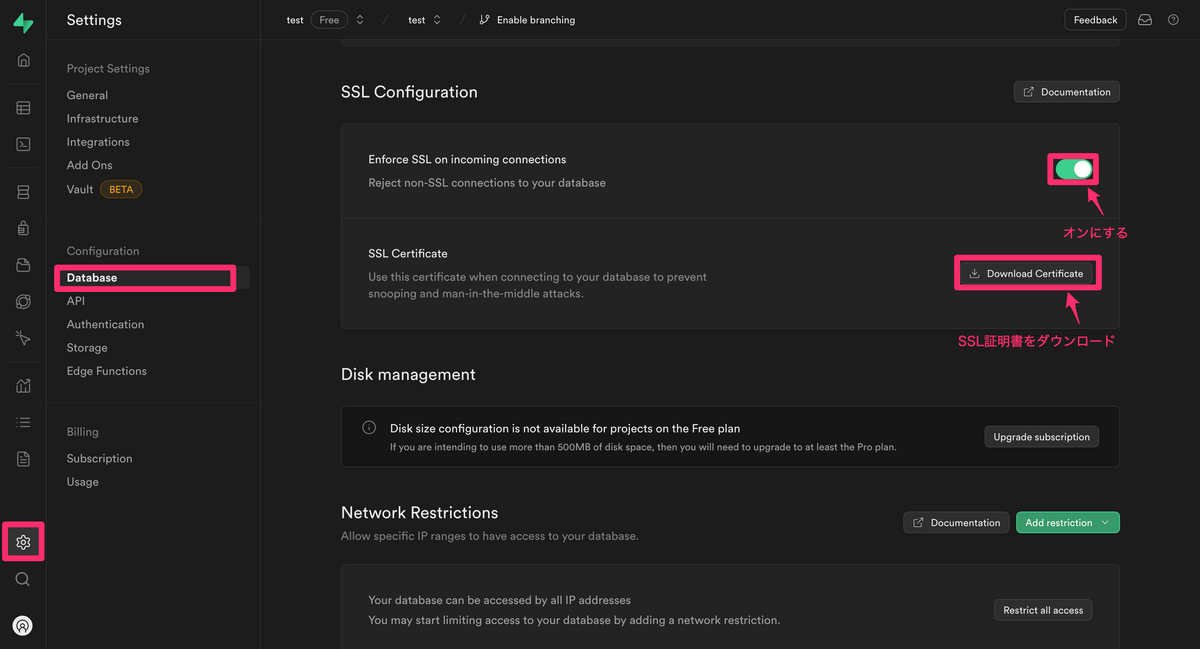Click the Disk management heading

tap(408, 374)
